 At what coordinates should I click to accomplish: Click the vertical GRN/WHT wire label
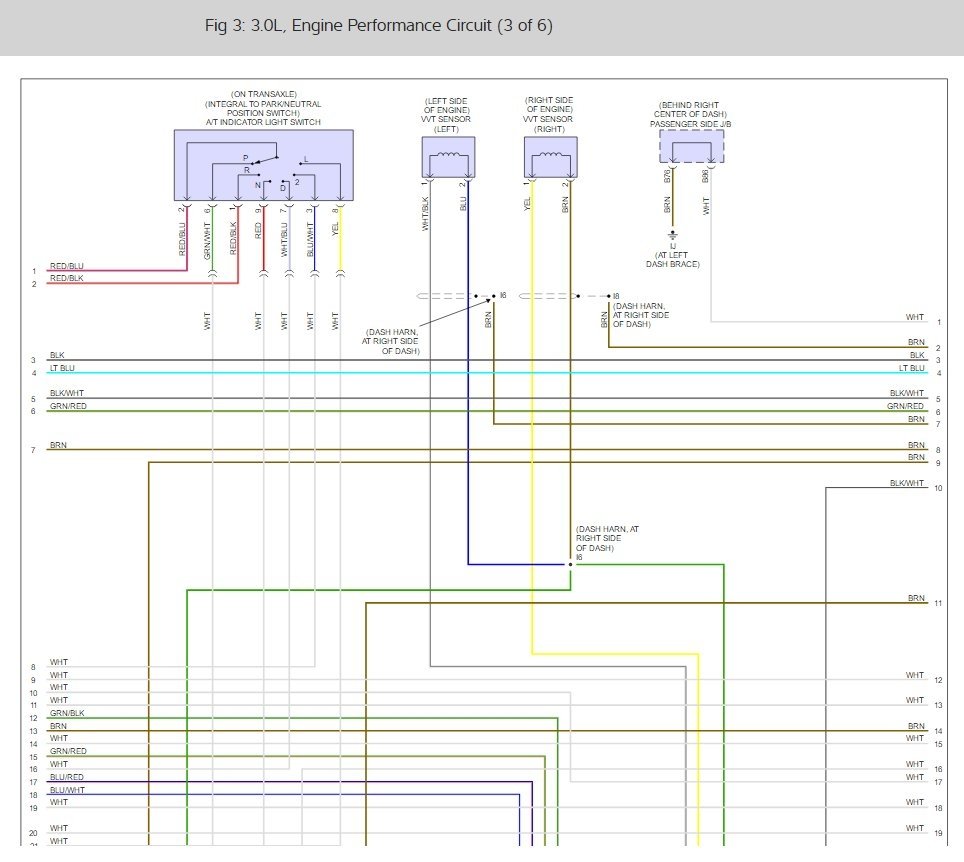point(207,241)
